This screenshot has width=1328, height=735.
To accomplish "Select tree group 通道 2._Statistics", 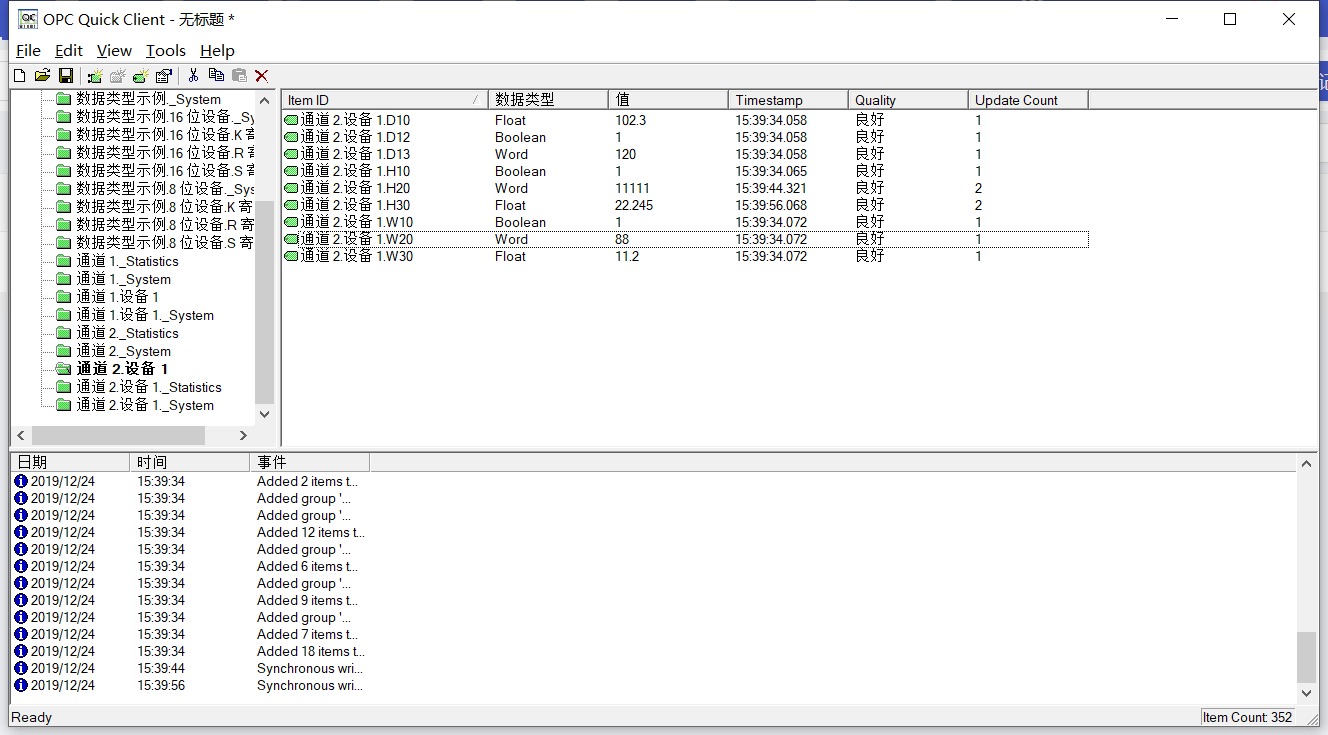I will pos(127,333).
